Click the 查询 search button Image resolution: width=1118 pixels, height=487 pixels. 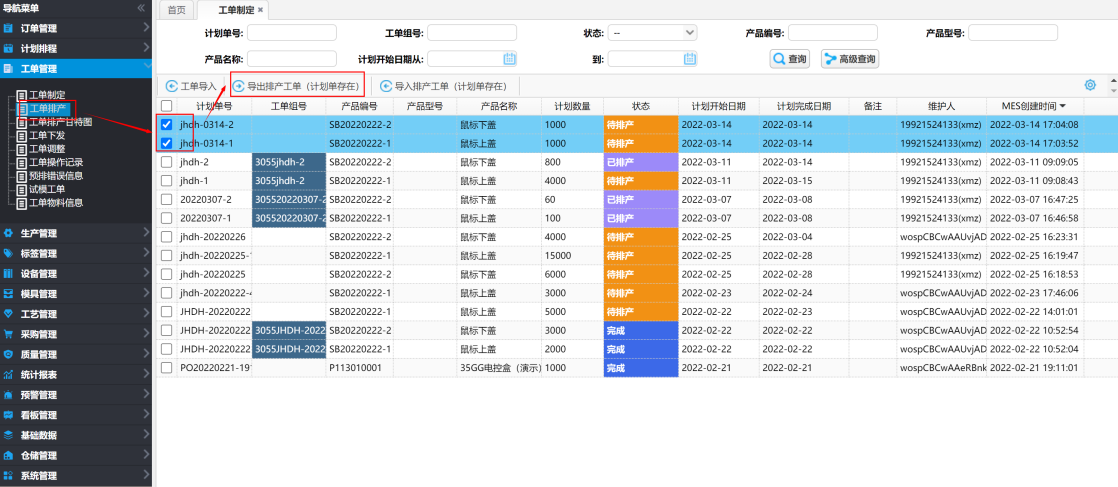tap(790, 59)
